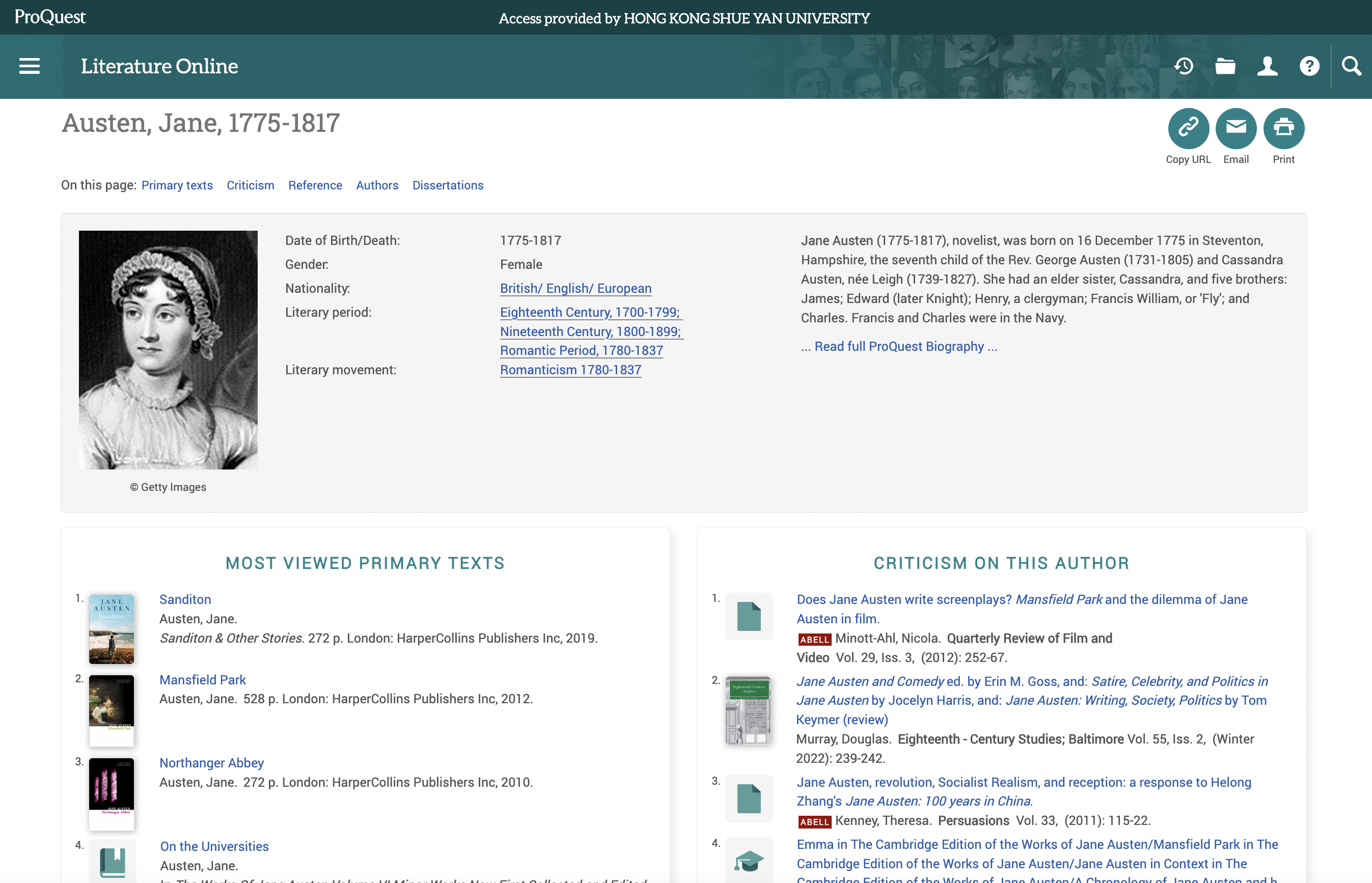Jump to Dissertations section link
This screenshot has height=883, width=1372.
(448, 185)
